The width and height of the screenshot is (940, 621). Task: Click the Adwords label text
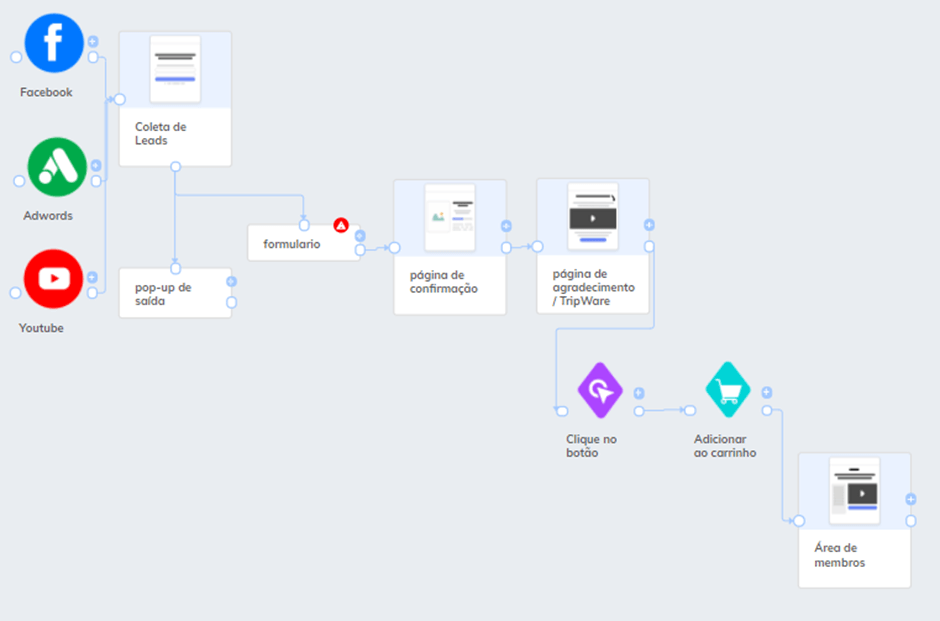point(48,216)
